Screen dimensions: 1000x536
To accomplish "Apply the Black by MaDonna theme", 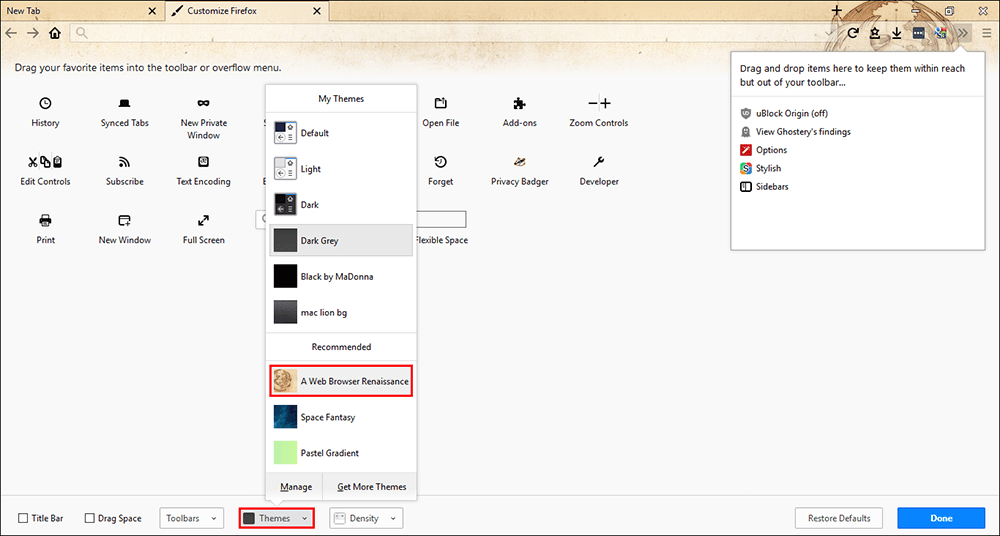I will tap(341, 276).
